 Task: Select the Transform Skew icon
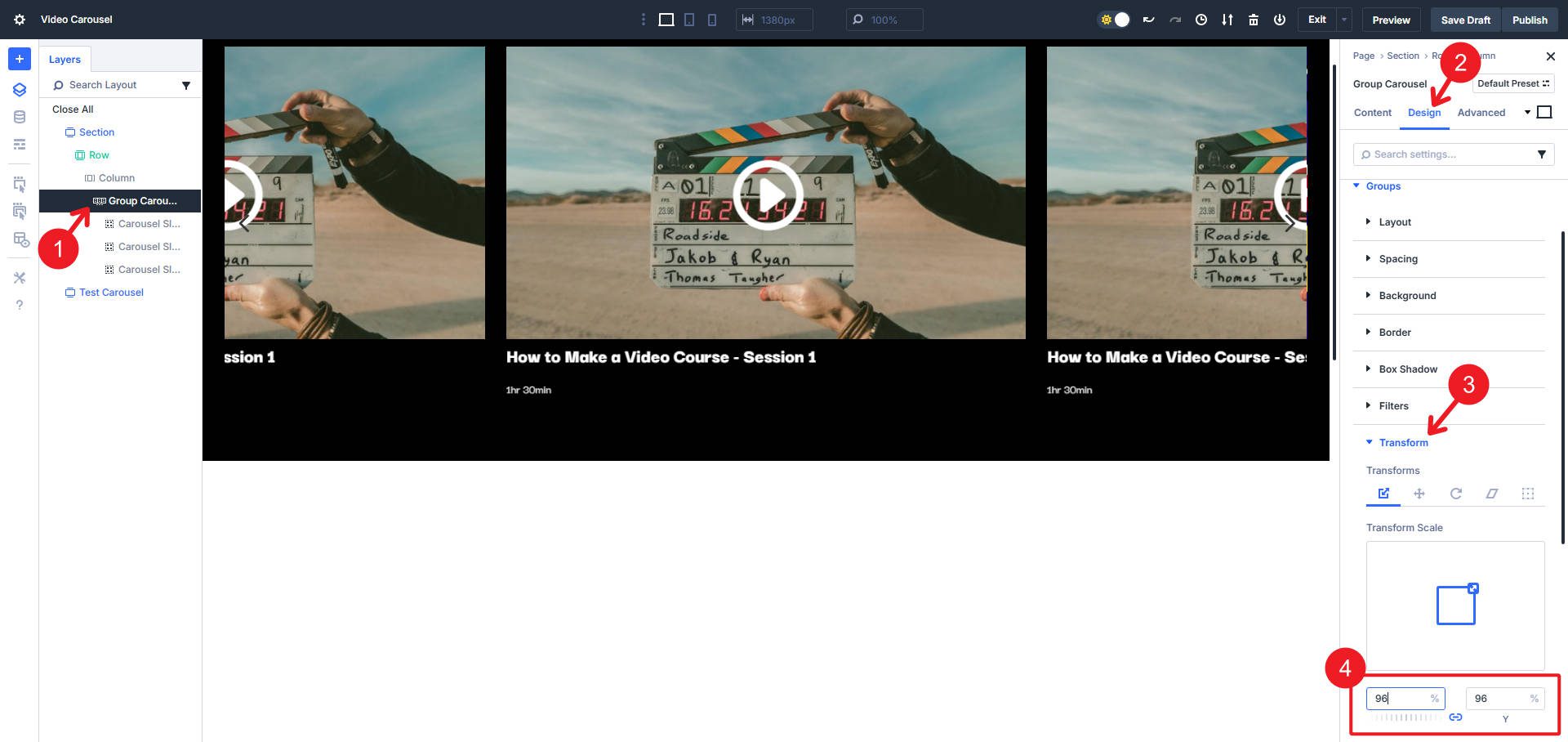coord(1491,494)
